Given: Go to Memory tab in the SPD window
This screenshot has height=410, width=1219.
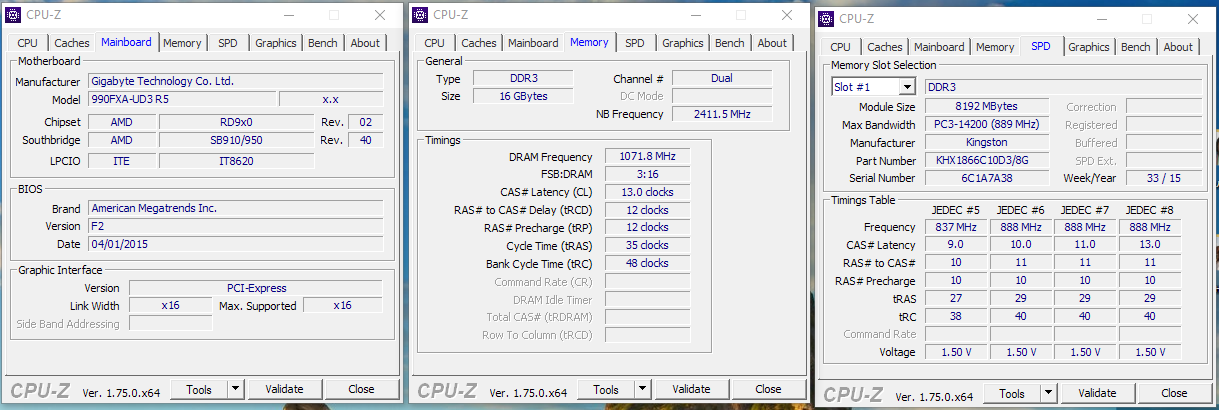Looking at the screenshot, I should [x=995, y=47].
